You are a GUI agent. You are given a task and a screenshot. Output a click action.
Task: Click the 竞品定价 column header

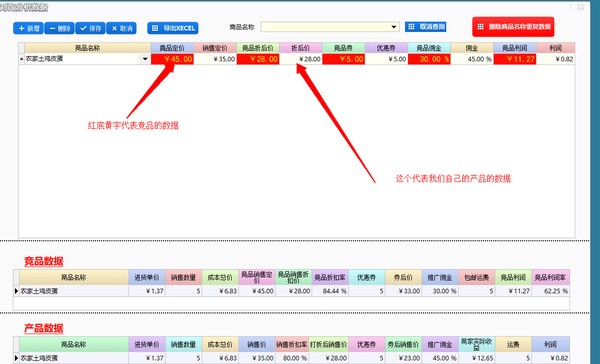point(172,48)
